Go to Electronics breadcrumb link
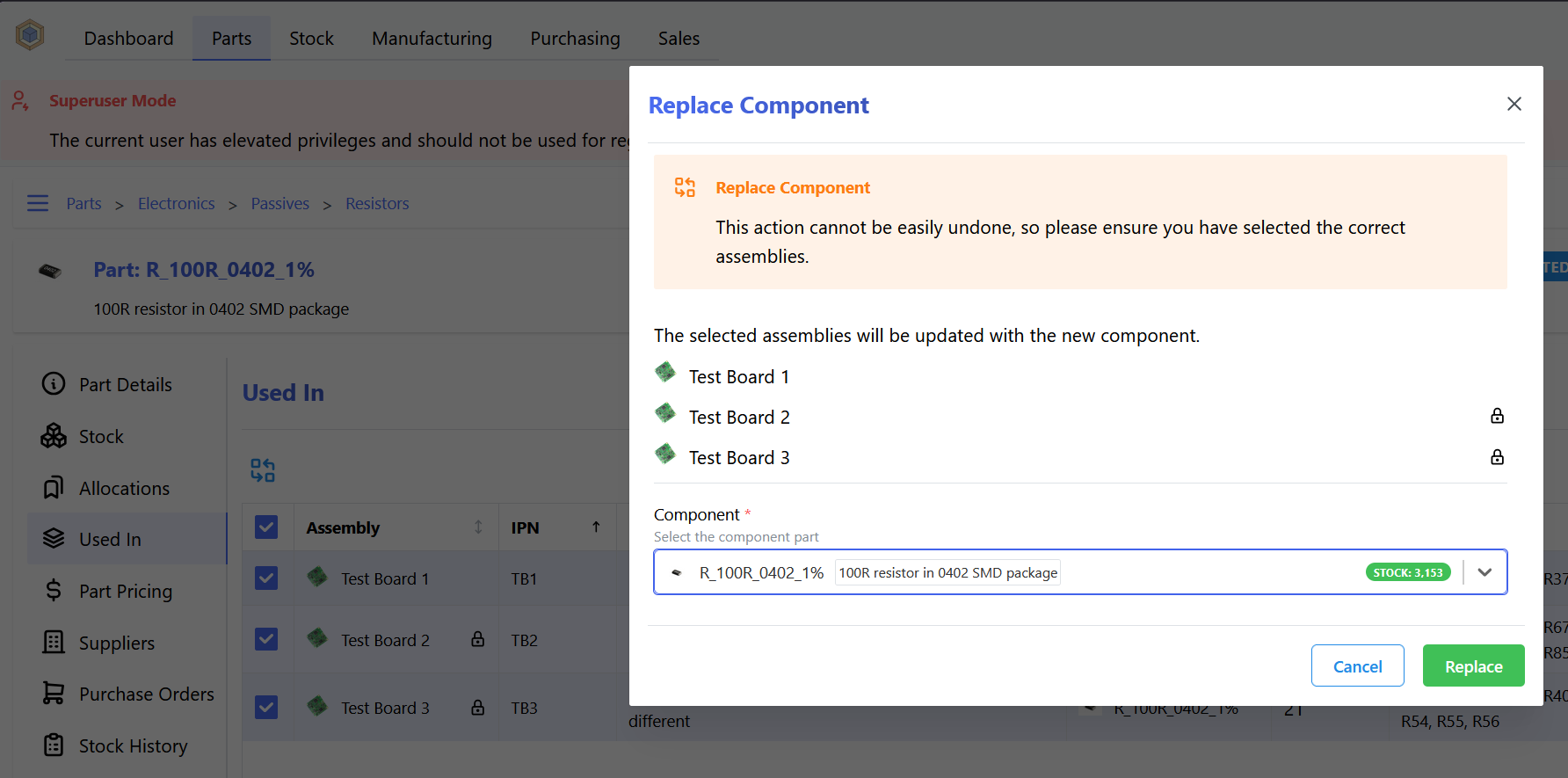The width and height of the screenshot is (1568, 778). pos(177,203)
